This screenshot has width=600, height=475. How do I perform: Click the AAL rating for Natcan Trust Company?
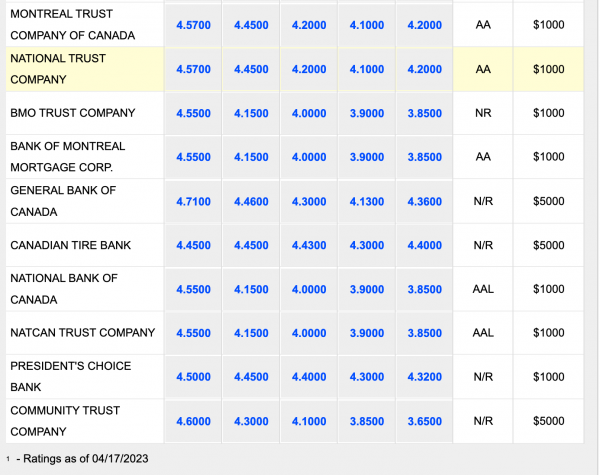(483, 333)
